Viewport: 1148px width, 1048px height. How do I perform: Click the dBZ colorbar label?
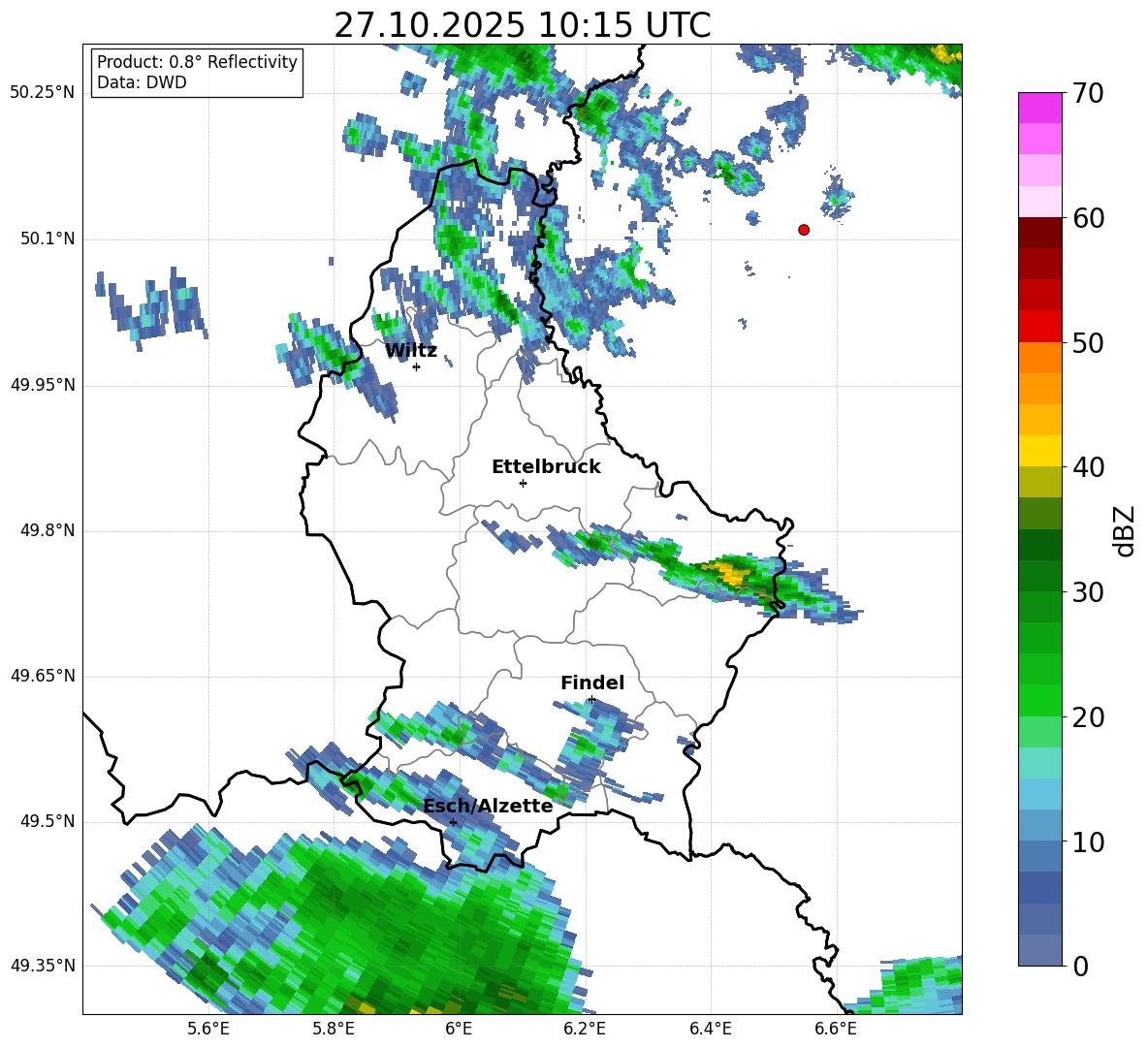pyautogui.click(x=1125, y=530)
